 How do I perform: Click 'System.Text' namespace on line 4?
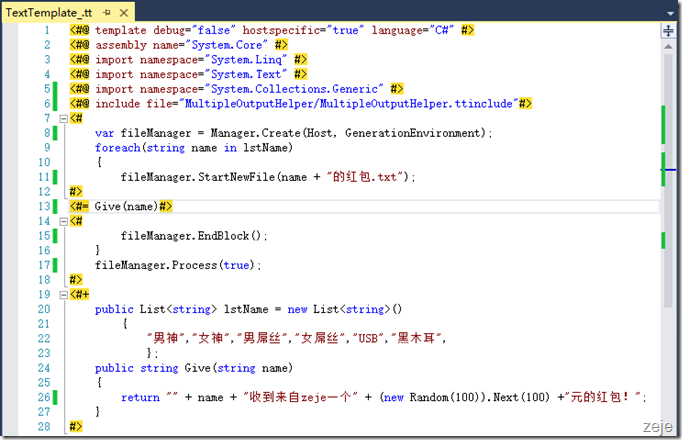point(246,74)
